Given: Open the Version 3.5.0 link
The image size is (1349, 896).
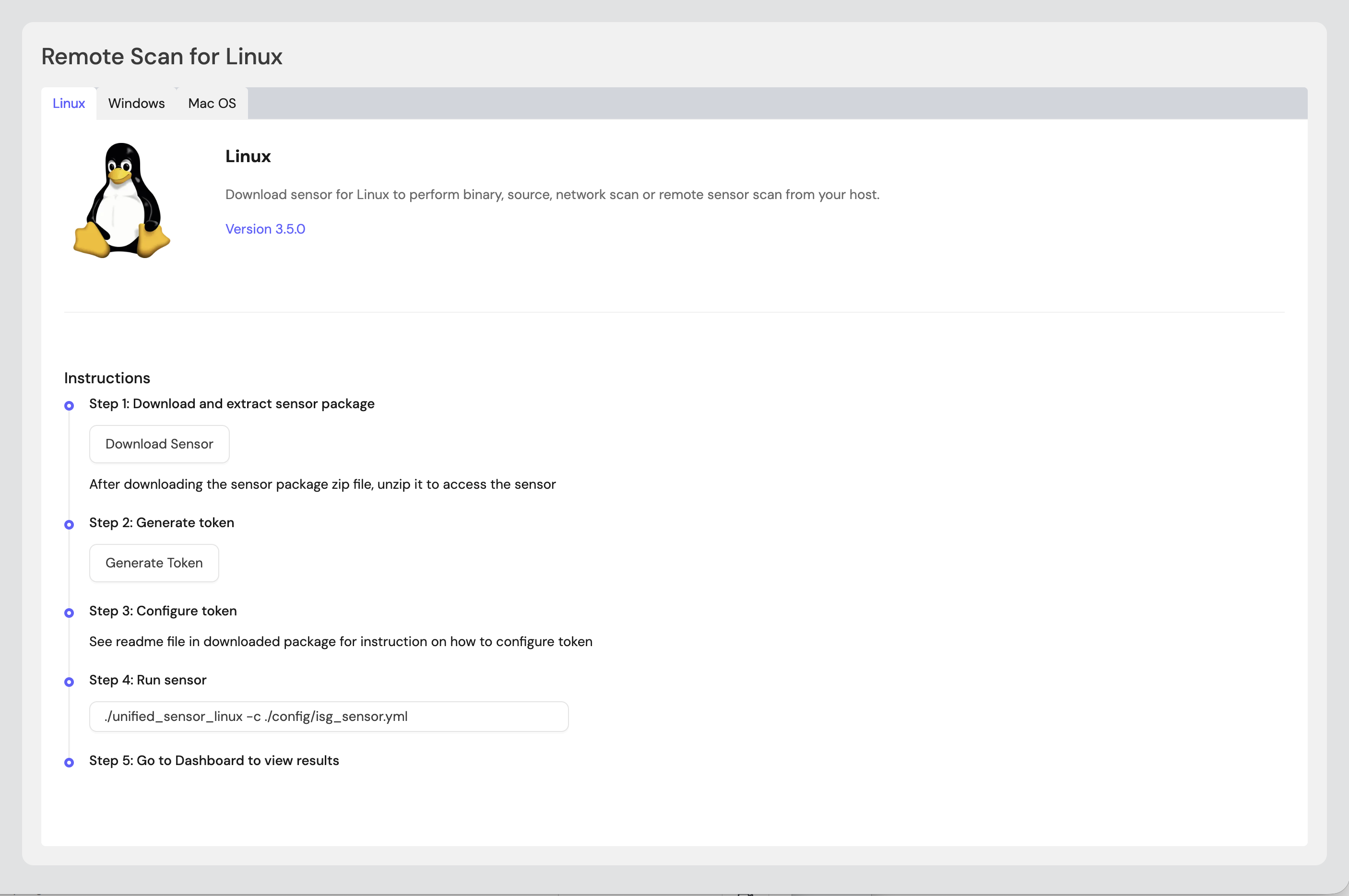Looking at the screenshot, I should pyautogui.click(x=265, y=229).
